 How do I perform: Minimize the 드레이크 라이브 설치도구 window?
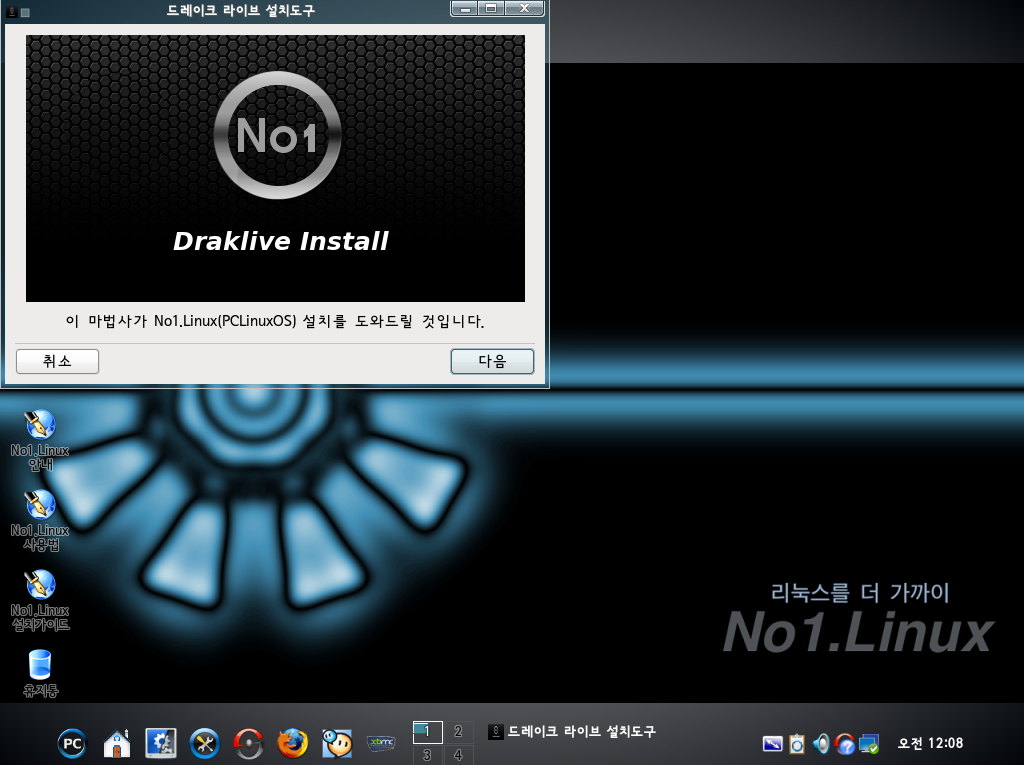(465, 8)
